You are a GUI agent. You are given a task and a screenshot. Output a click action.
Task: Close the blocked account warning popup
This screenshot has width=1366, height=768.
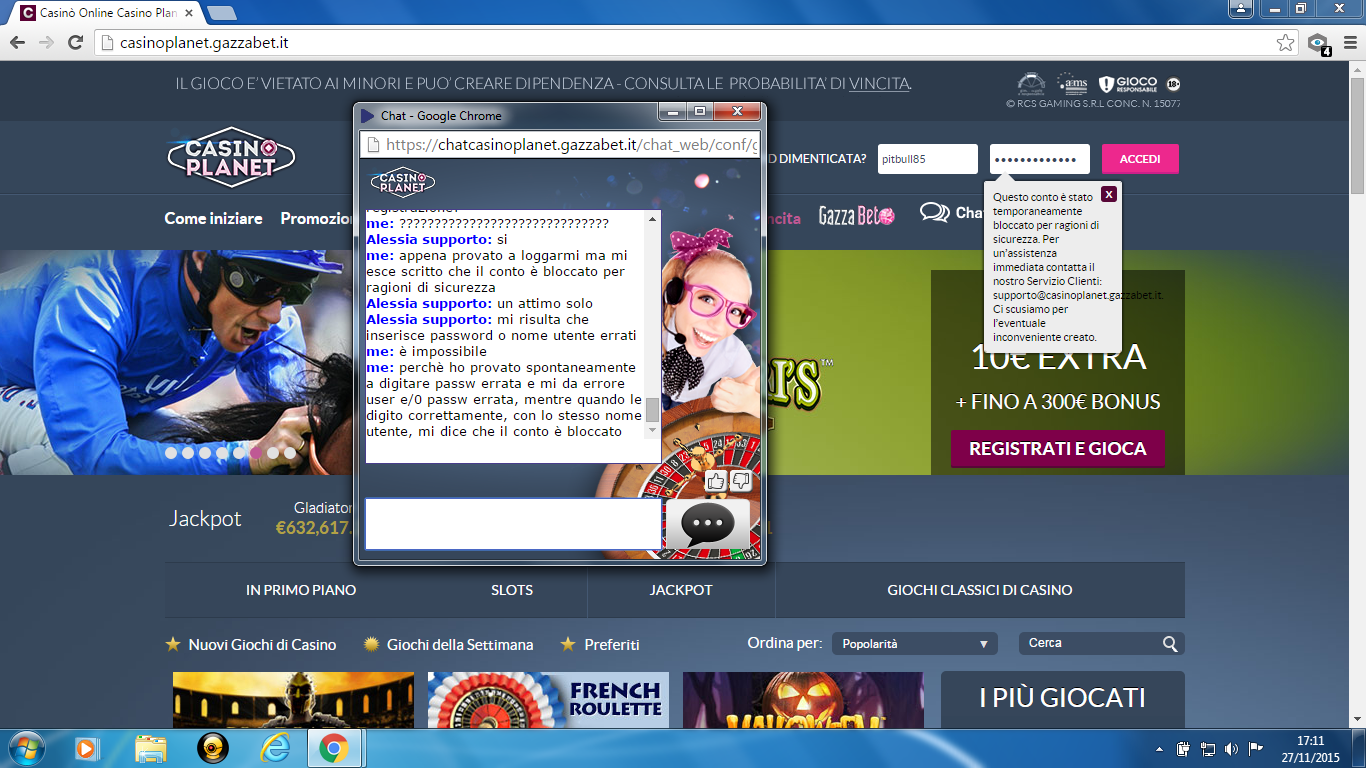click(x=1109, y=194)
